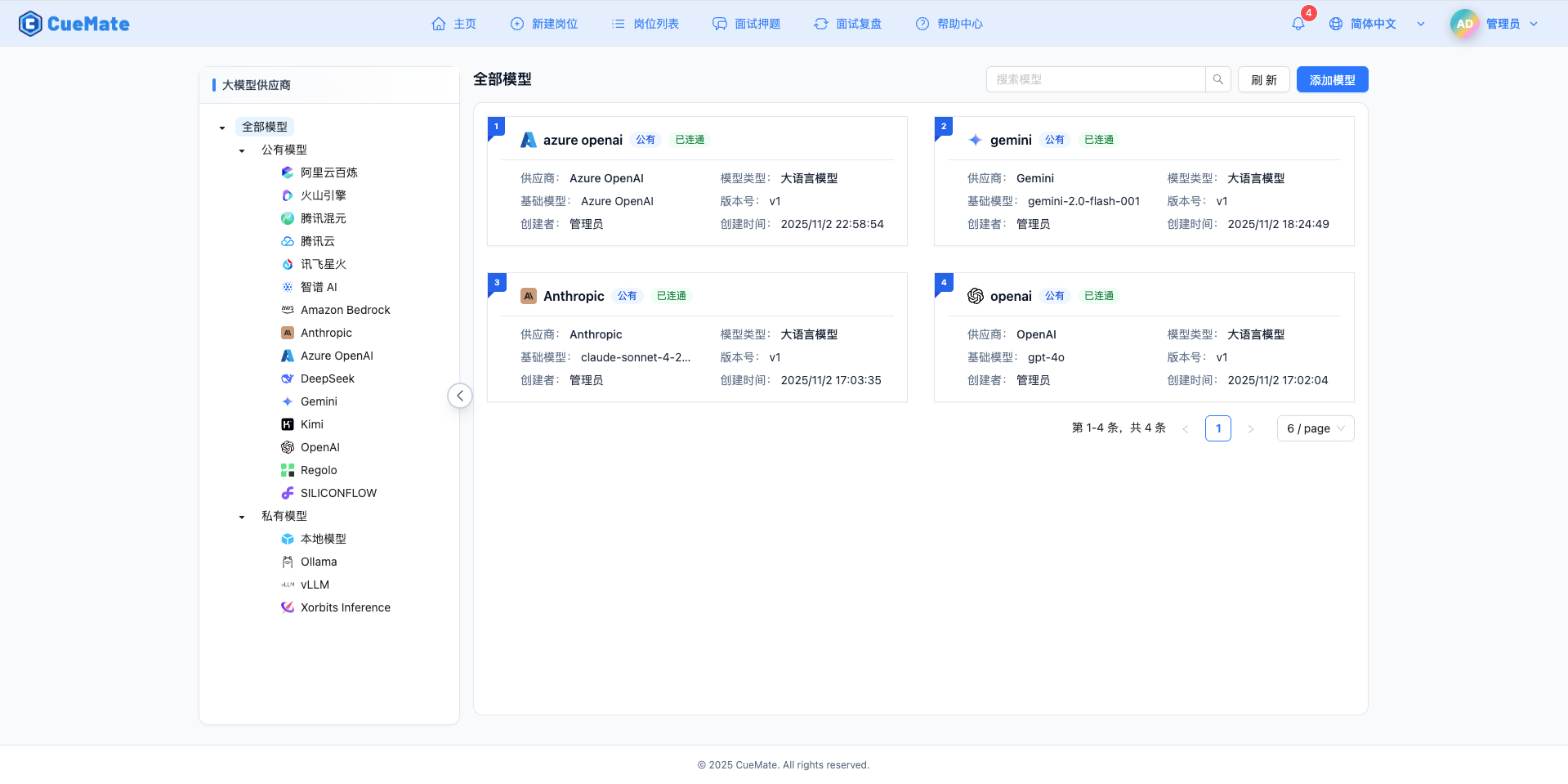Open the 帮助中心 navigation item
Viewport: 1568px width, 784px height.
coord(949,24)
